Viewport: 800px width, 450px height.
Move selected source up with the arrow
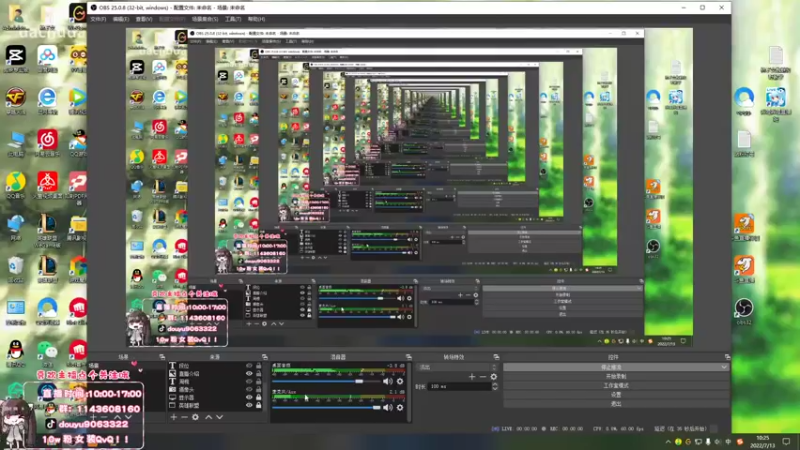(x=209, y=417)
